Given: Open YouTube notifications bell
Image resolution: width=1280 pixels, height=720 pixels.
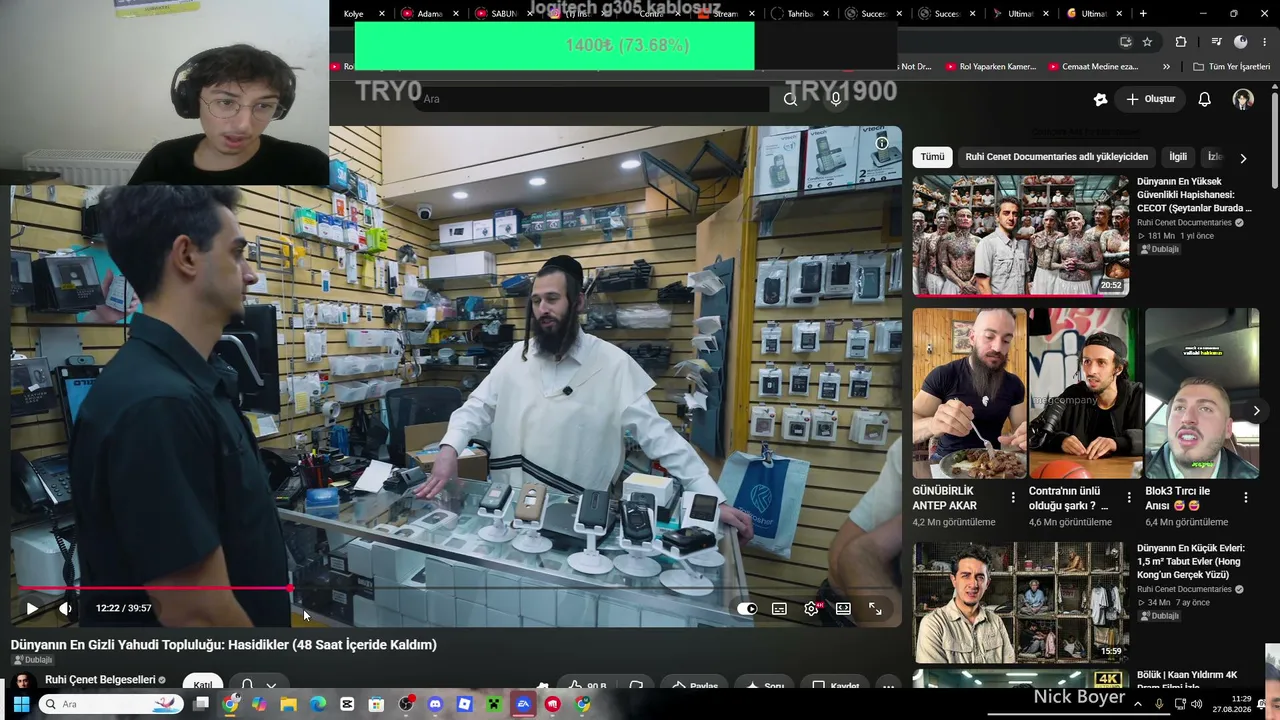Looking at the screenshot, I should click(x=1205, y=99).
